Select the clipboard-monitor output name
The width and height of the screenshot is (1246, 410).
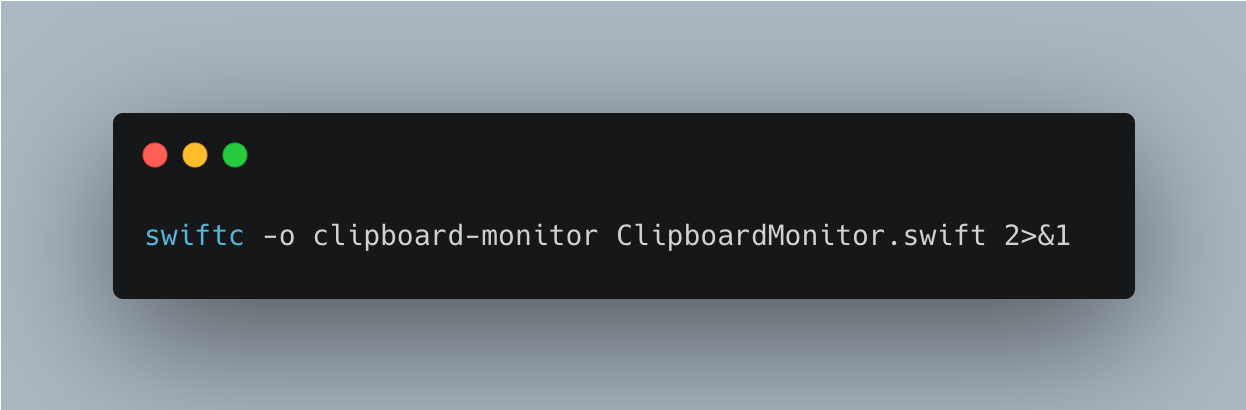455,237
